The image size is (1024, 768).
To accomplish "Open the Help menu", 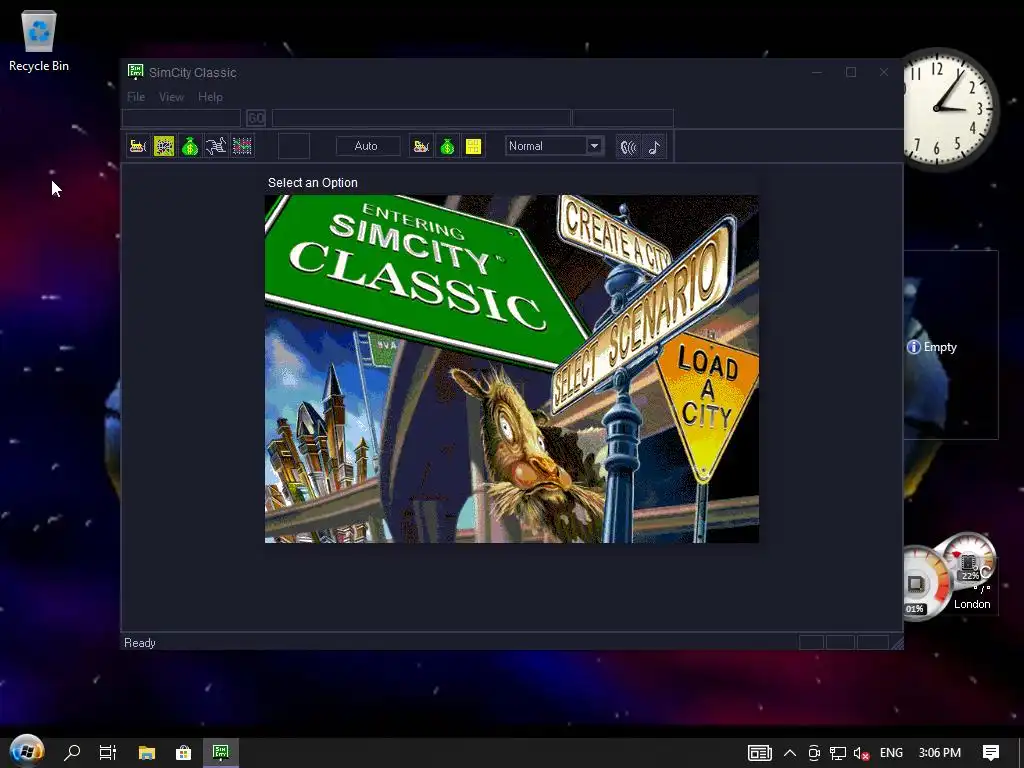I will point(210,97).
